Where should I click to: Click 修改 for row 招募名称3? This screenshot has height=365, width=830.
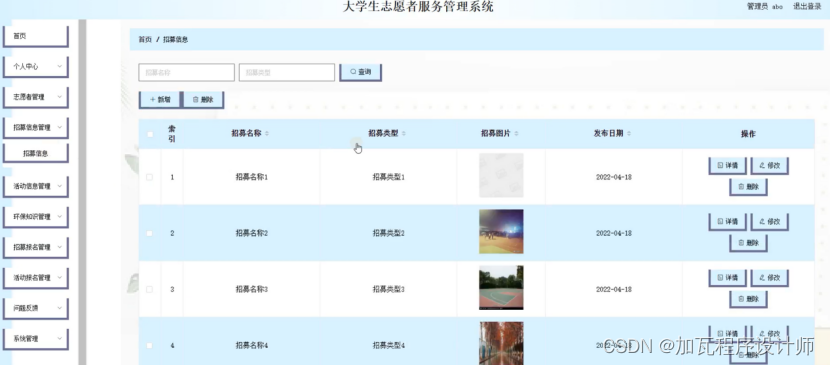(770, 278)
